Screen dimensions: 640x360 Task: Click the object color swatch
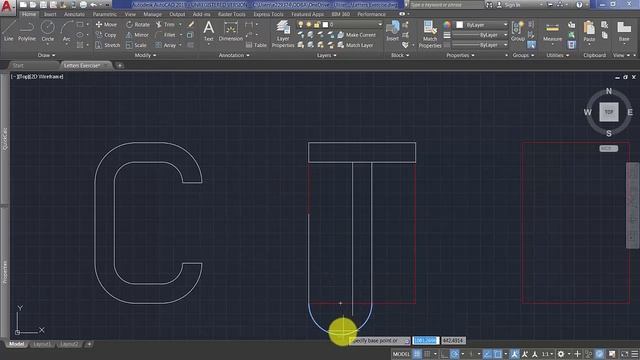click(x=460, y=25)
